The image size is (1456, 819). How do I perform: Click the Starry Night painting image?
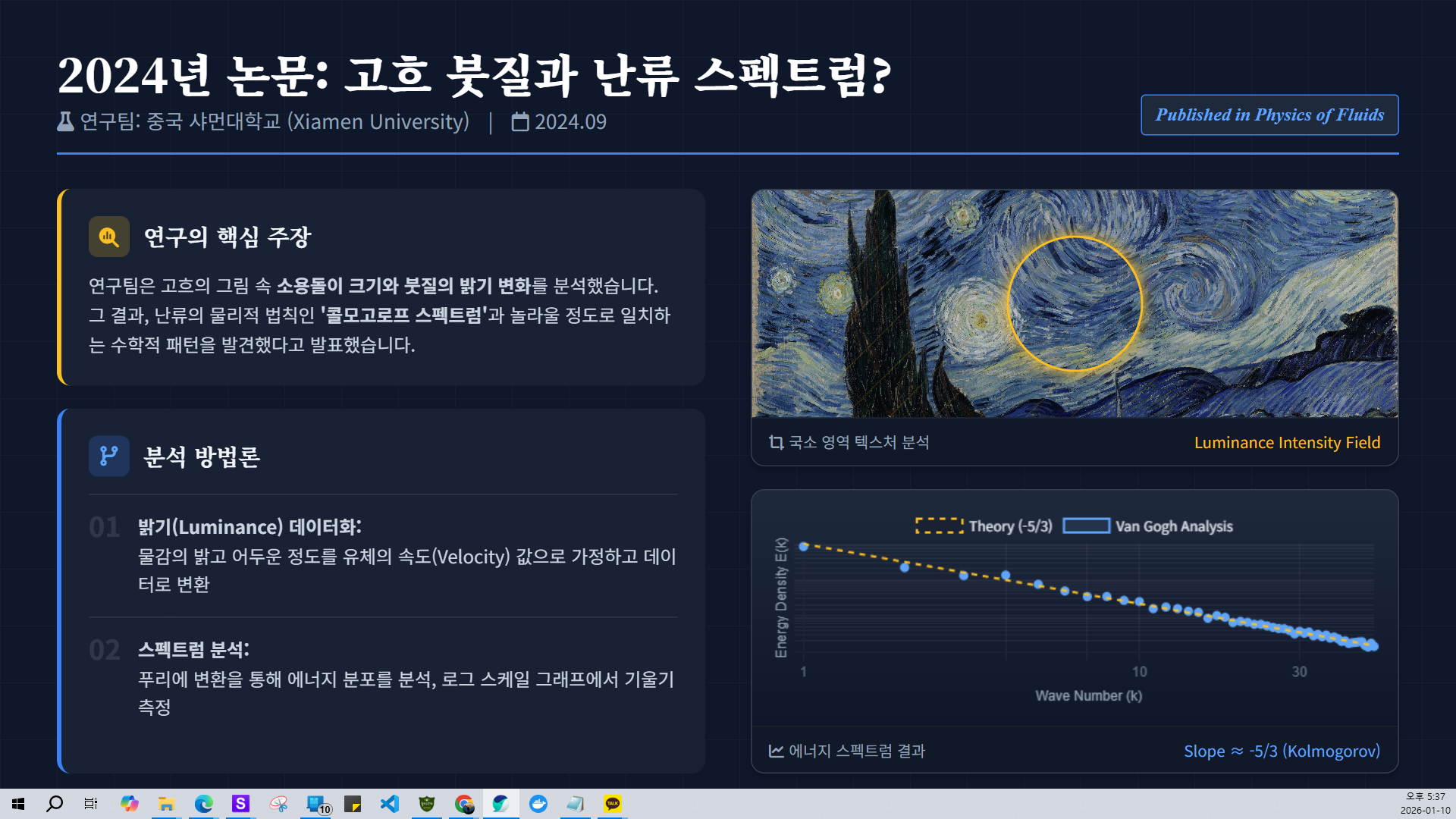[1075, 303]
